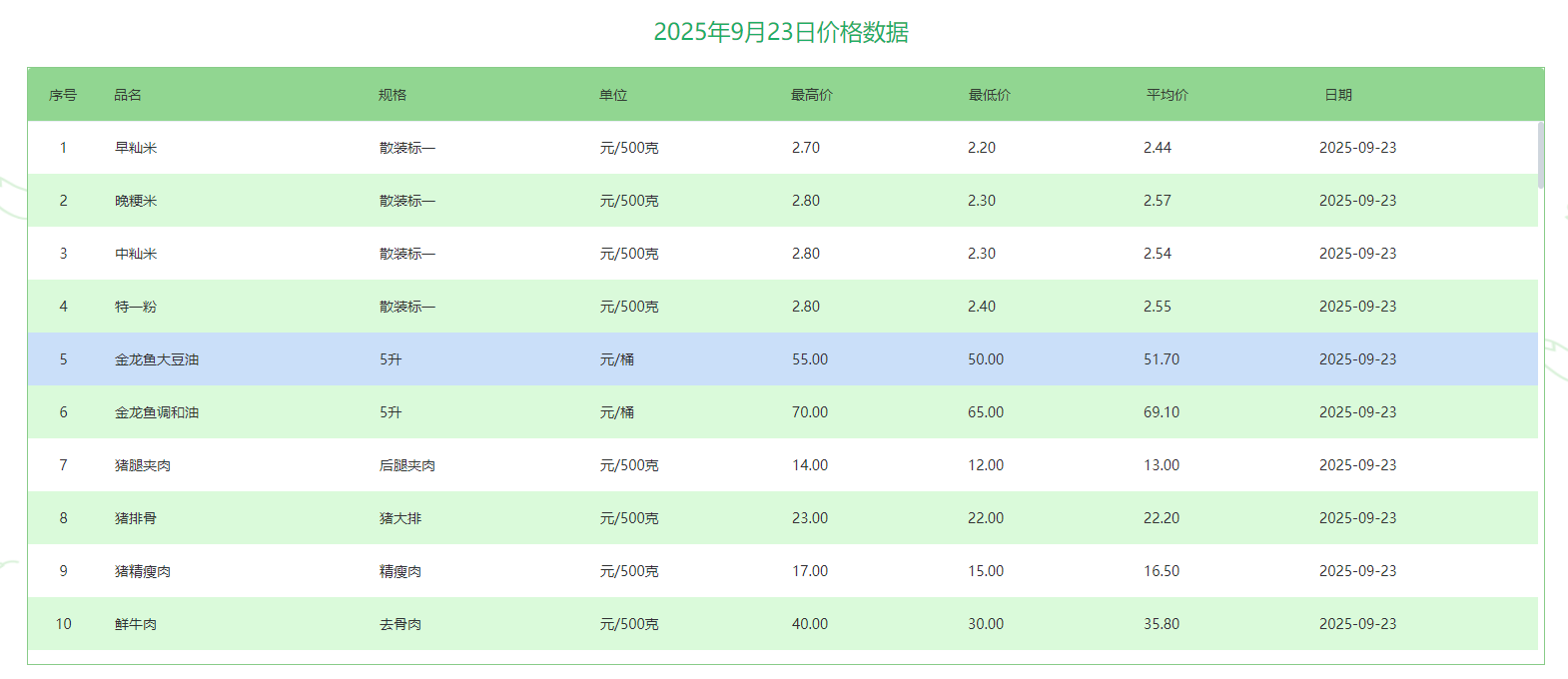
Task: Click the average price 51.70 cell
Action: tap(1162, 359)
